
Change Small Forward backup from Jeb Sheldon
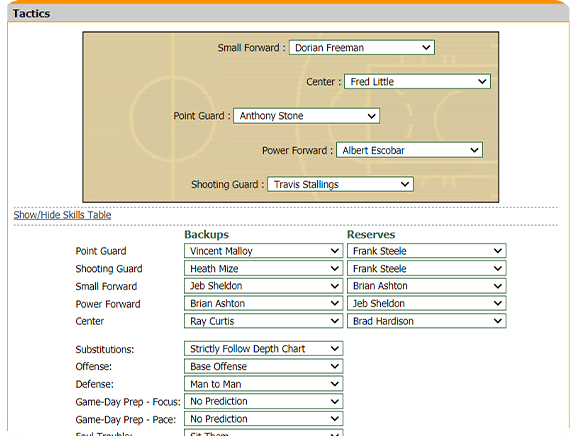[264, 286]
